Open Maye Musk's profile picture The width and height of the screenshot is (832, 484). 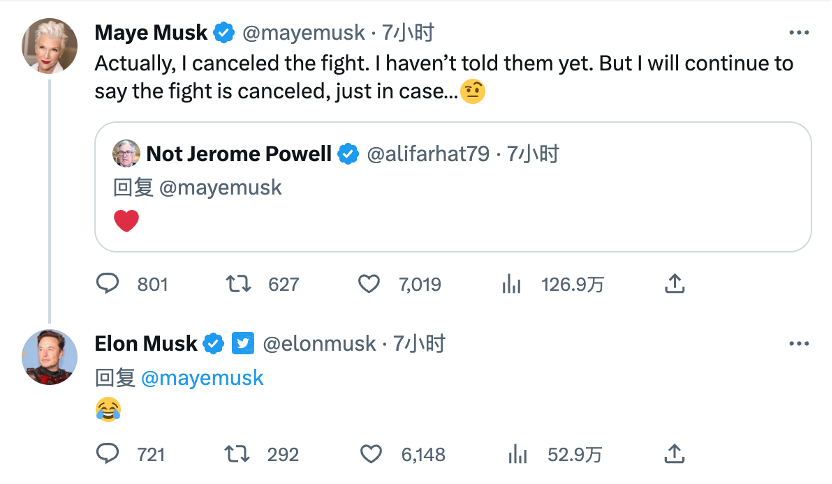[x=49, y=45]
